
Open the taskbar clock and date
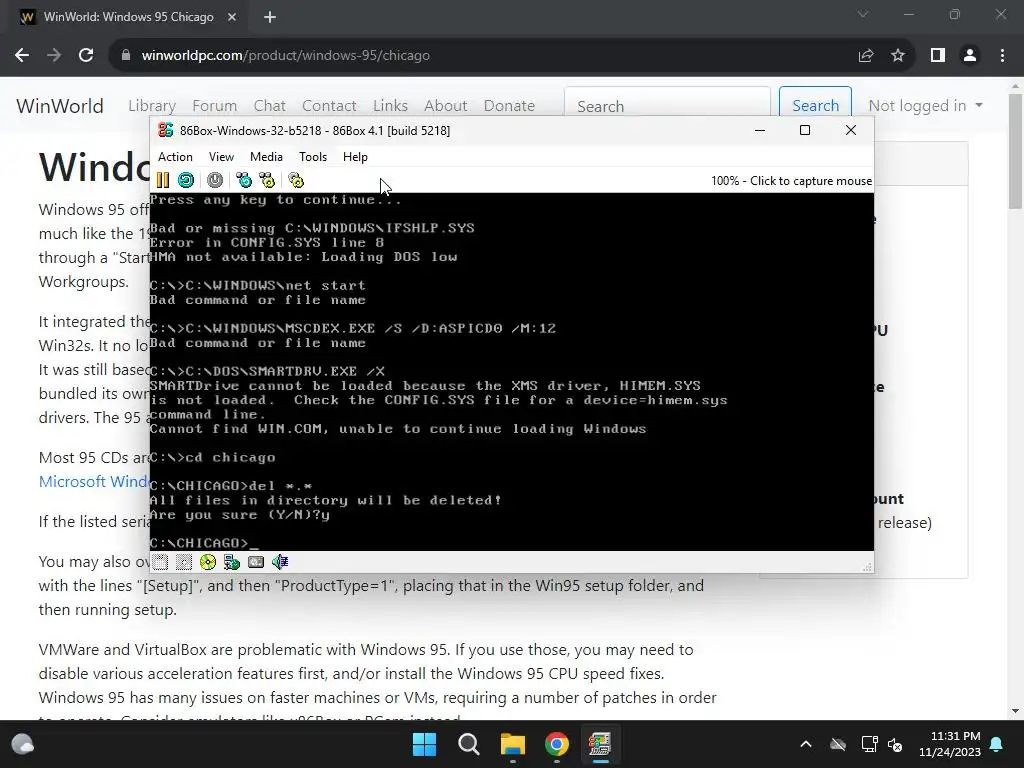tap(950, 744)
